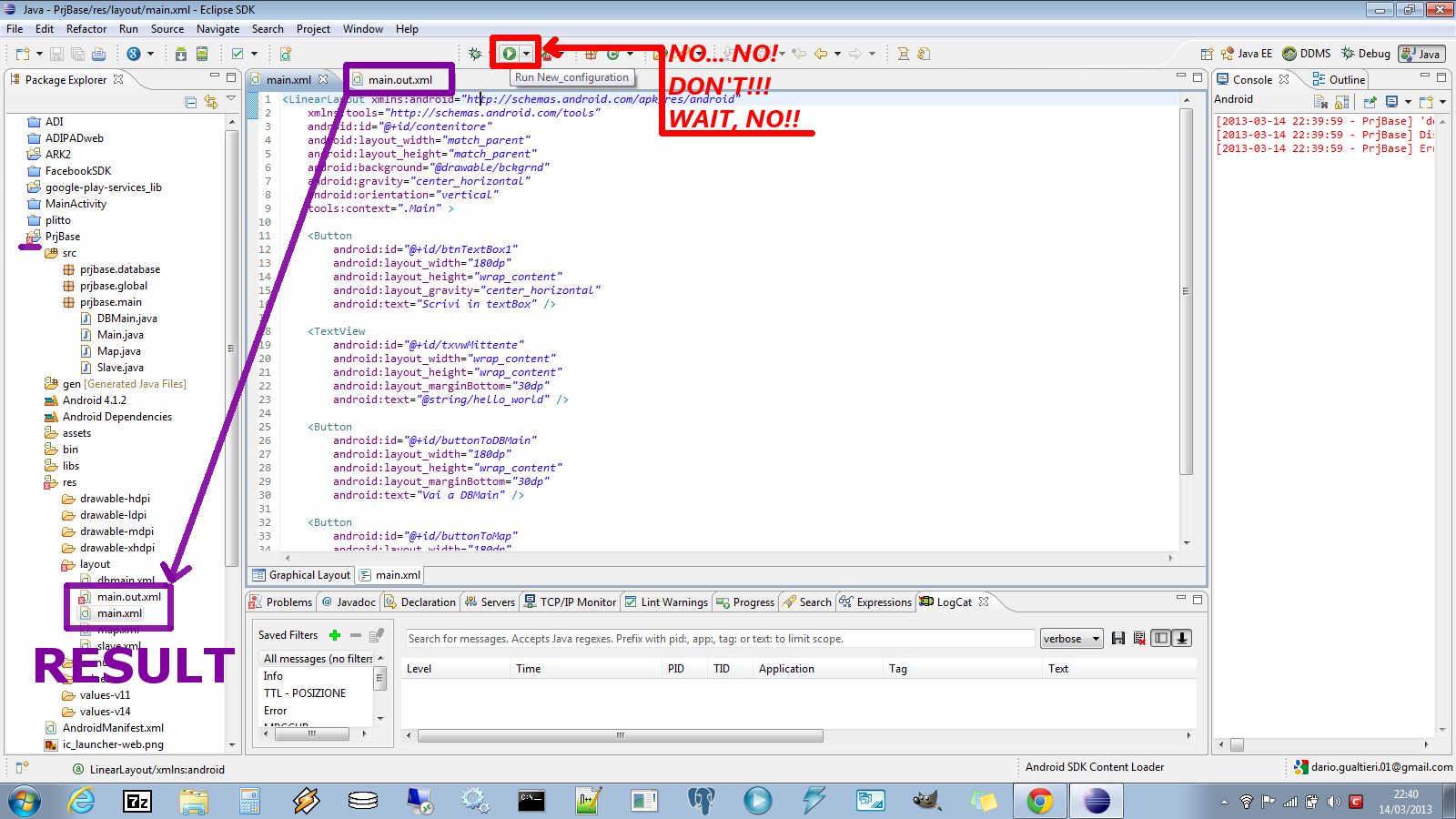Switch to the Graphical Layout tab
This screenshot has height=819, width=1456.
(x=301, y=575)
